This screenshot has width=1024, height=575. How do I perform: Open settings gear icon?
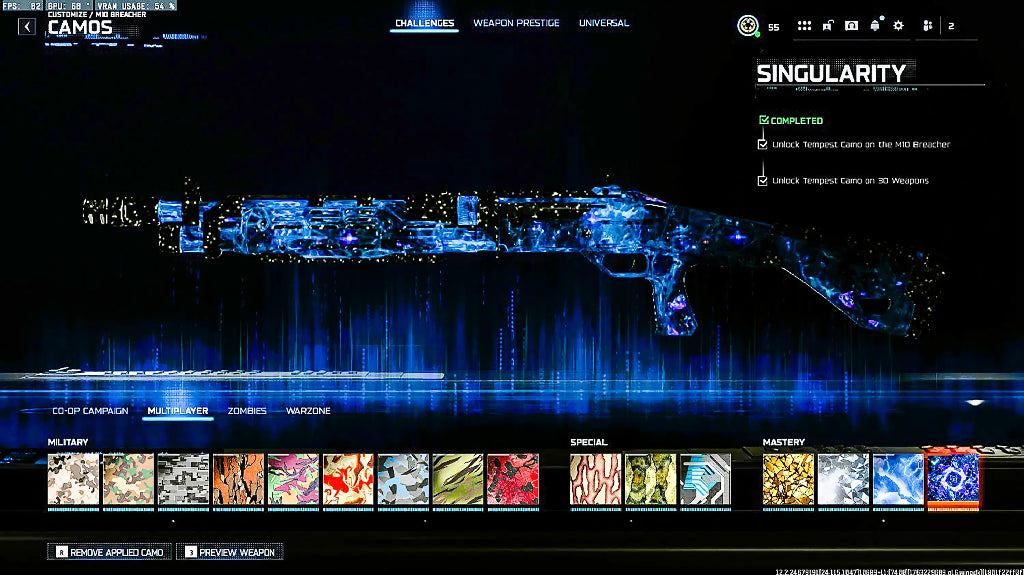pos(898,26)
